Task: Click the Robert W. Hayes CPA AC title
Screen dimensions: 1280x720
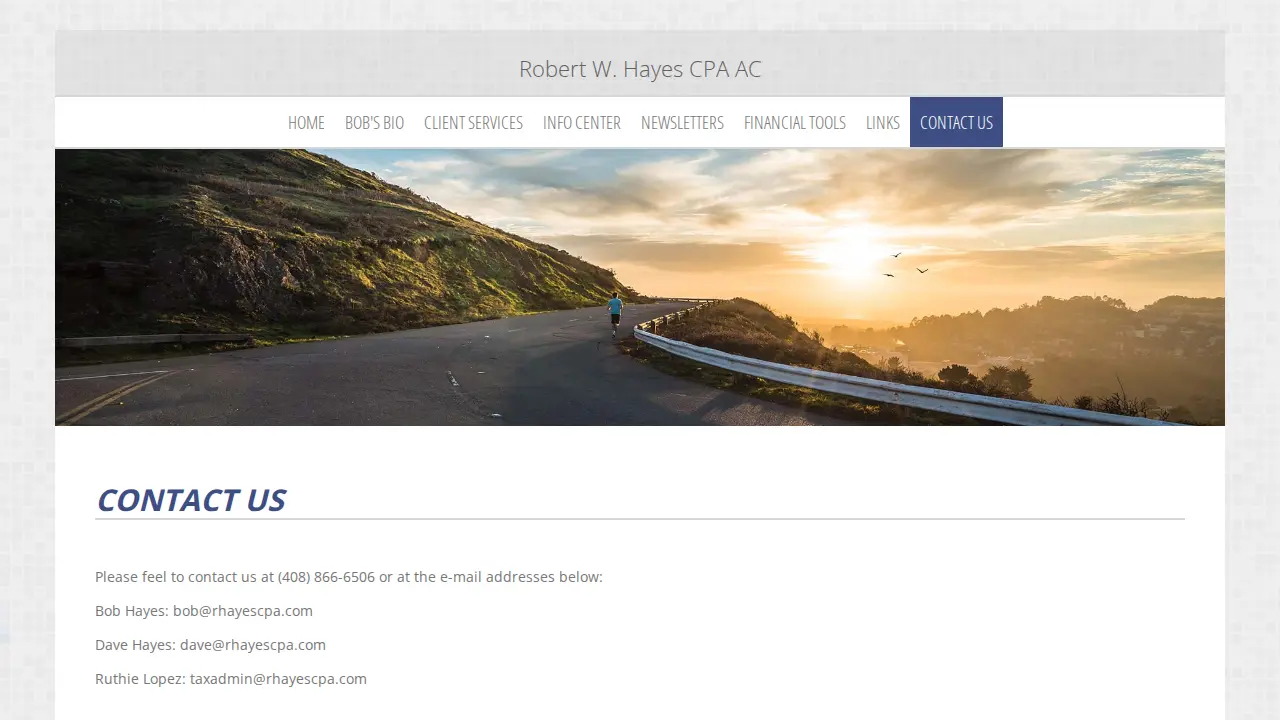Action: coord(640,69)
